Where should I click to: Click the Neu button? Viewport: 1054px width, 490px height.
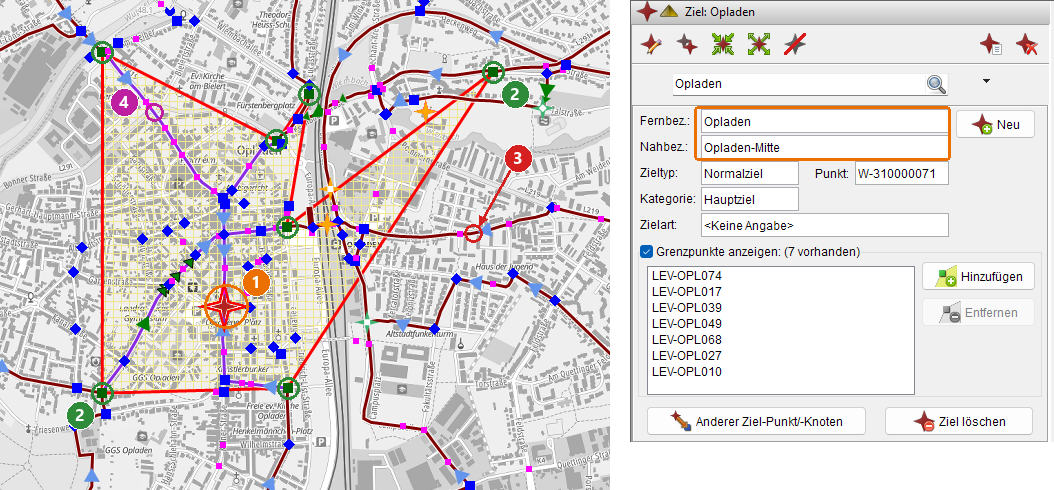coord(995,124)
